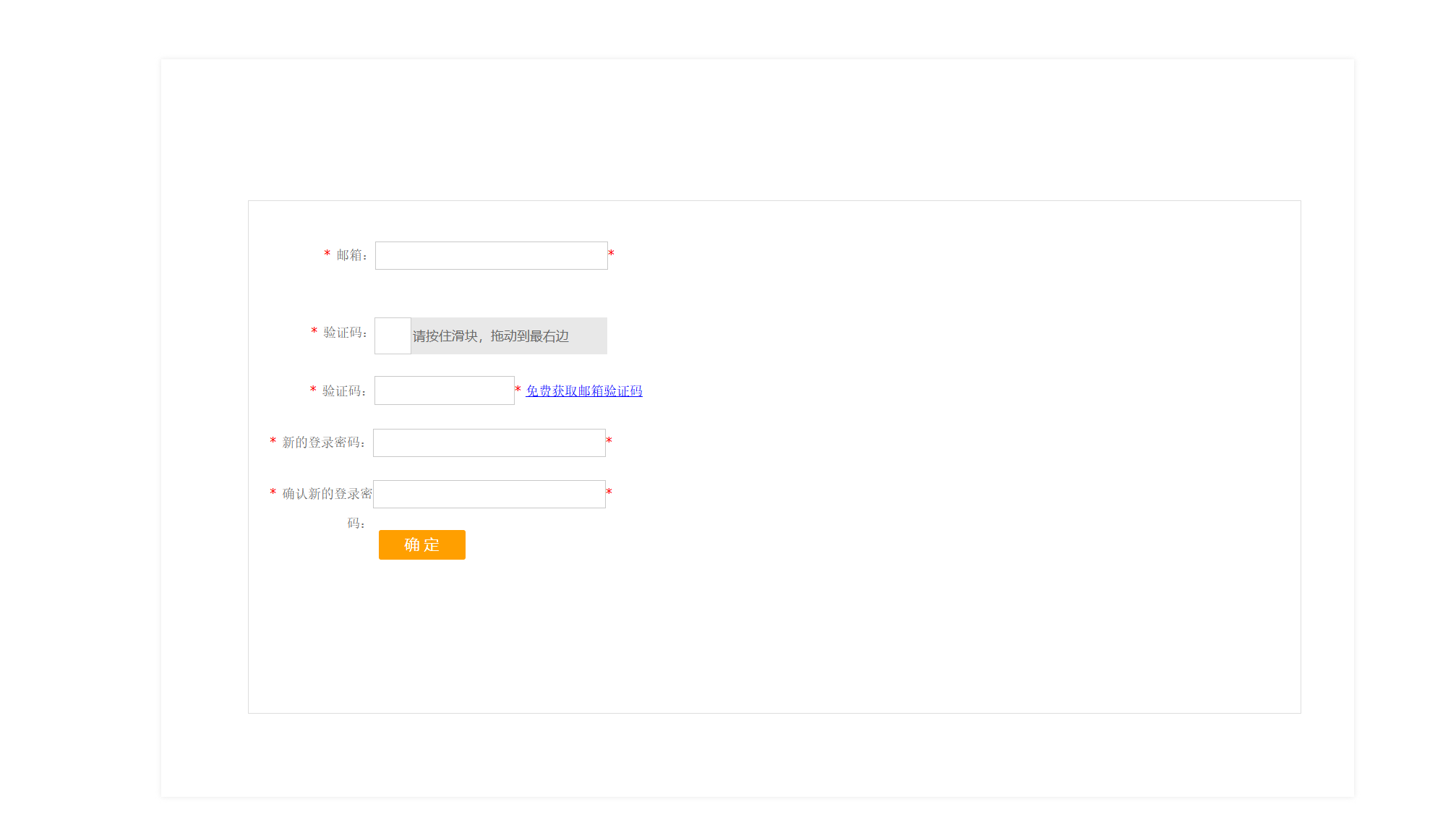The height and width of the screenshot is (833, 1456).
Task: Click the white slider handle block
Action: (393, 336)
